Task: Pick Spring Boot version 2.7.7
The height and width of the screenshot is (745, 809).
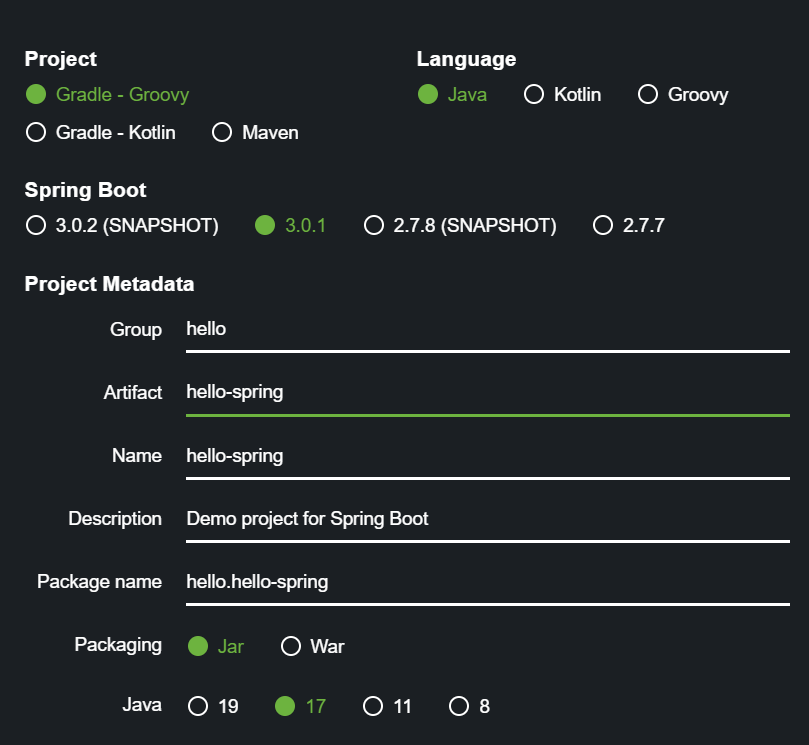Action: [603, 225]
